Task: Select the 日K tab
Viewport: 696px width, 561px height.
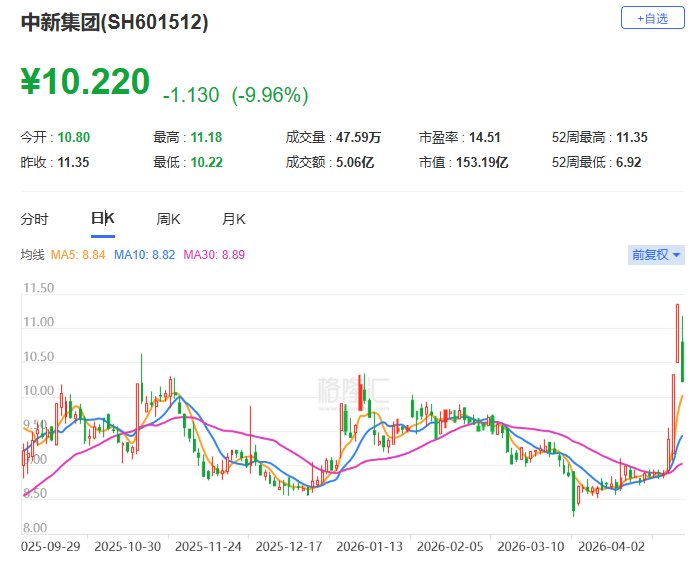Action: click(103, 219)
